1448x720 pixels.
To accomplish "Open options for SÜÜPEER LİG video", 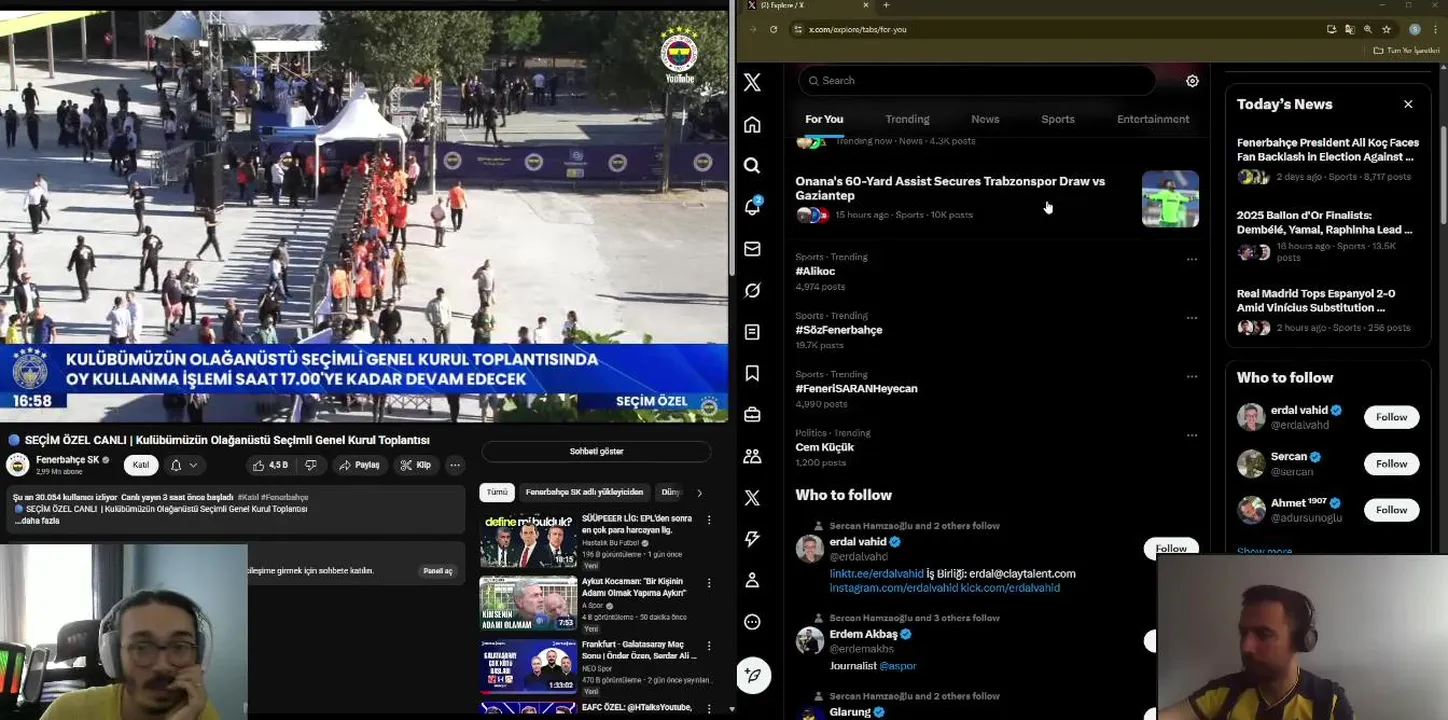I will coord(709,520).
